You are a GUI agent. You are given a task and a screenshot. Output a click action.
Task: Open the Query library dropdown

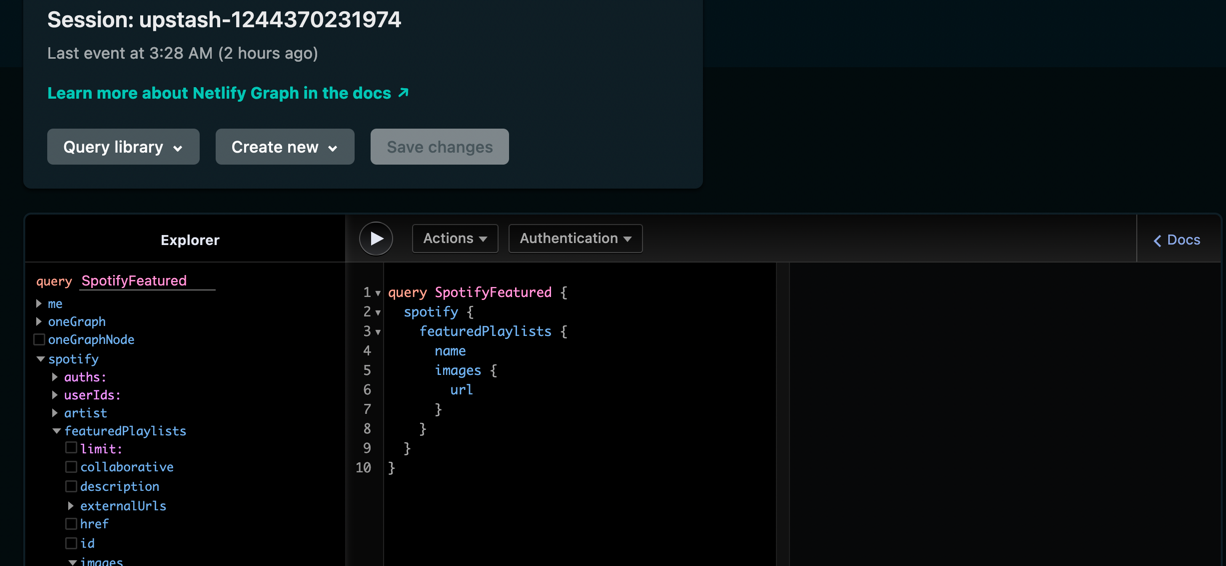pyautogui.click(x=123, y=147)
